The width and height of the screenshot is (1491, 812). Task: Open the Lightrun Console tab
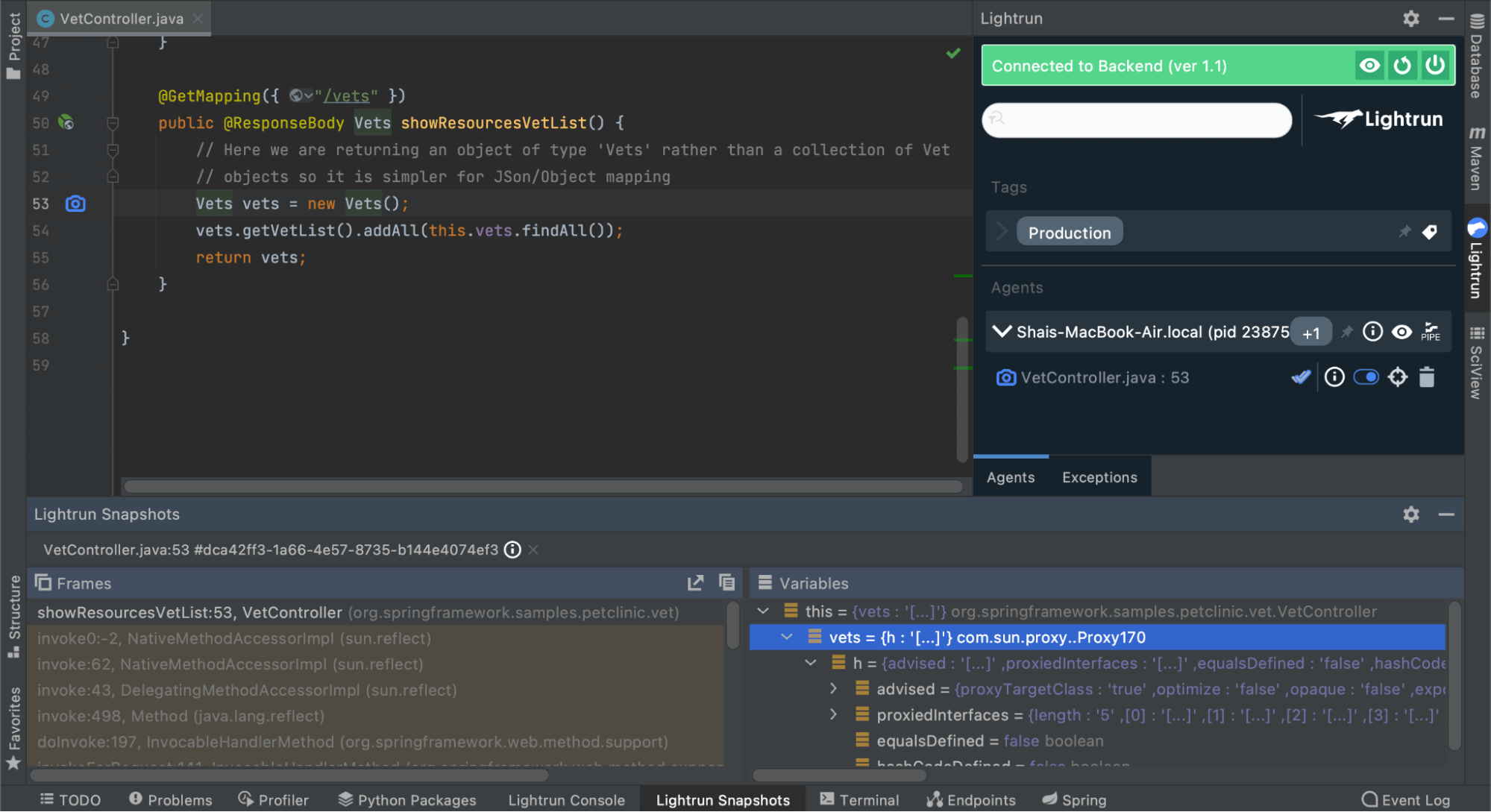pyautogui.click(x=566, y=800)
